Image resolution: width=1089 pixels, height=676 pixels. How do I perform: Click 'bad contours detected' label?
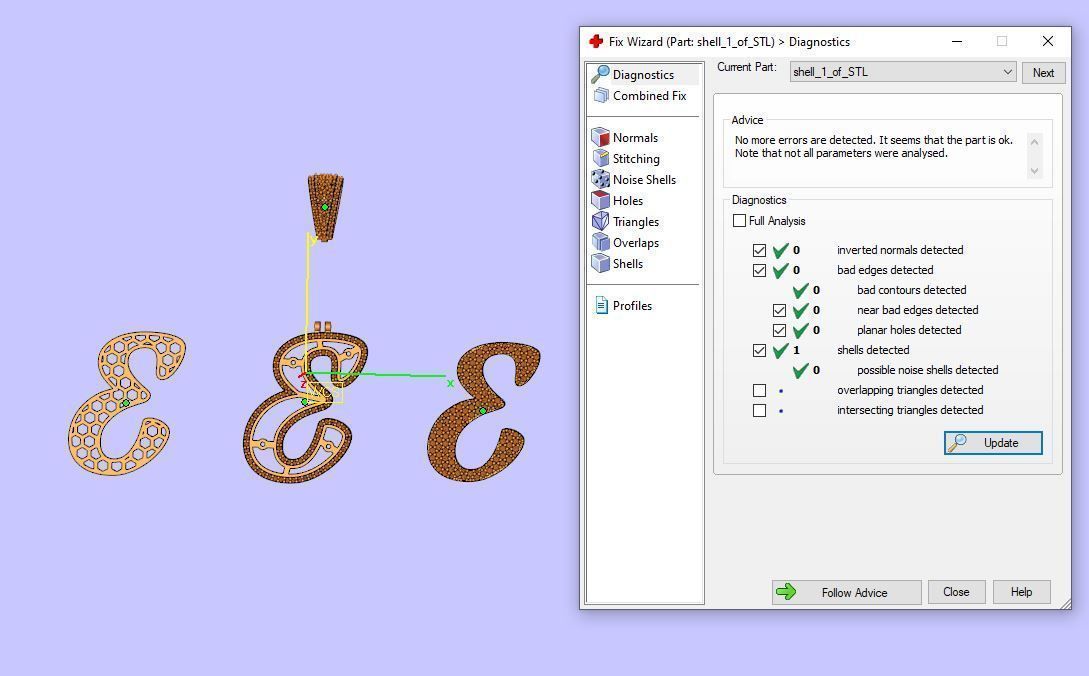911,290
